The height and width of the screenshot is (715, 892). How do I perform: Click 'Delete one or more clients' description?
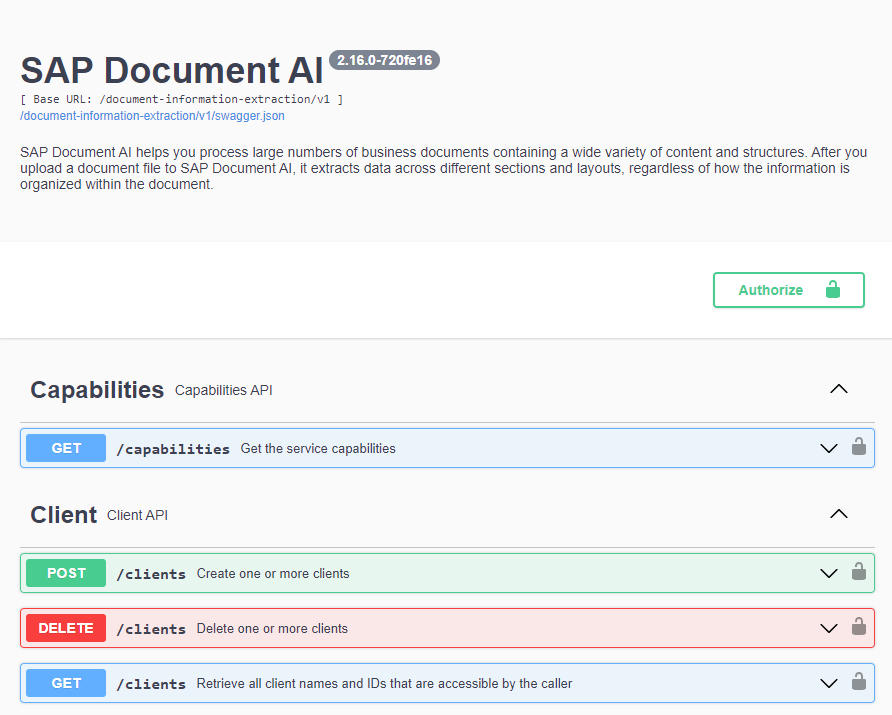[x=272, y=629]
